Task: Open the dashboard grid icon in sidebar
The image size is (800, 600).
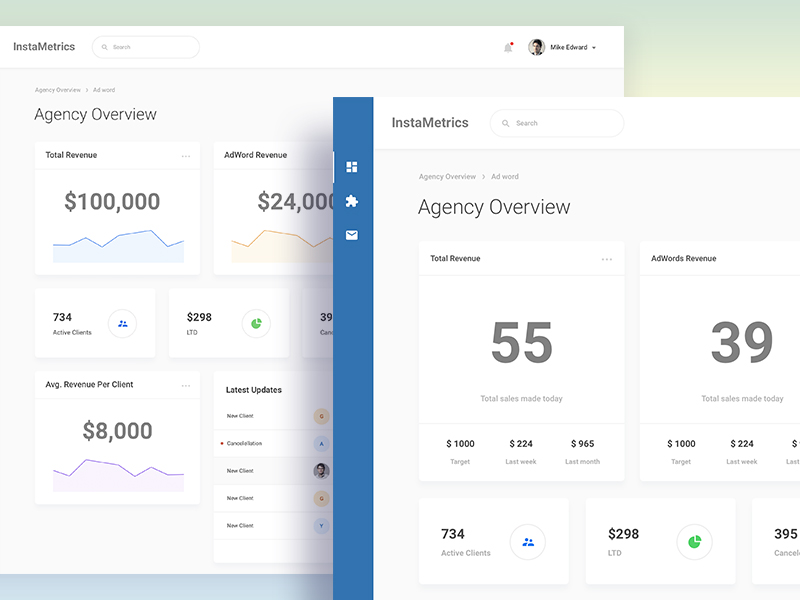Action: (351, 167)
